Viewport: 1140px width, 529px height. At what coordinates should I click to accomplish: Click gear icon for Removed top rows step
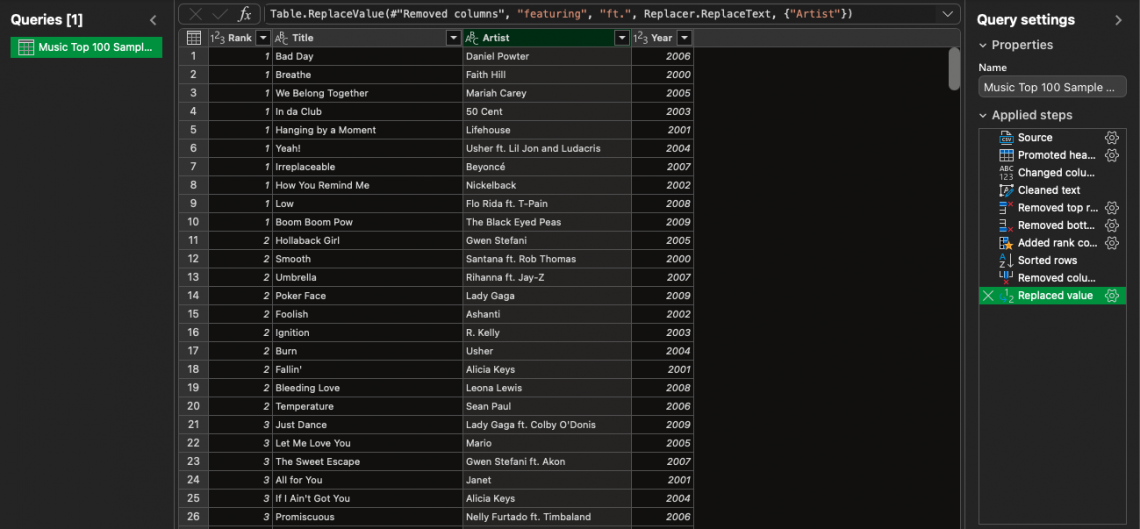coord(1111,208)
